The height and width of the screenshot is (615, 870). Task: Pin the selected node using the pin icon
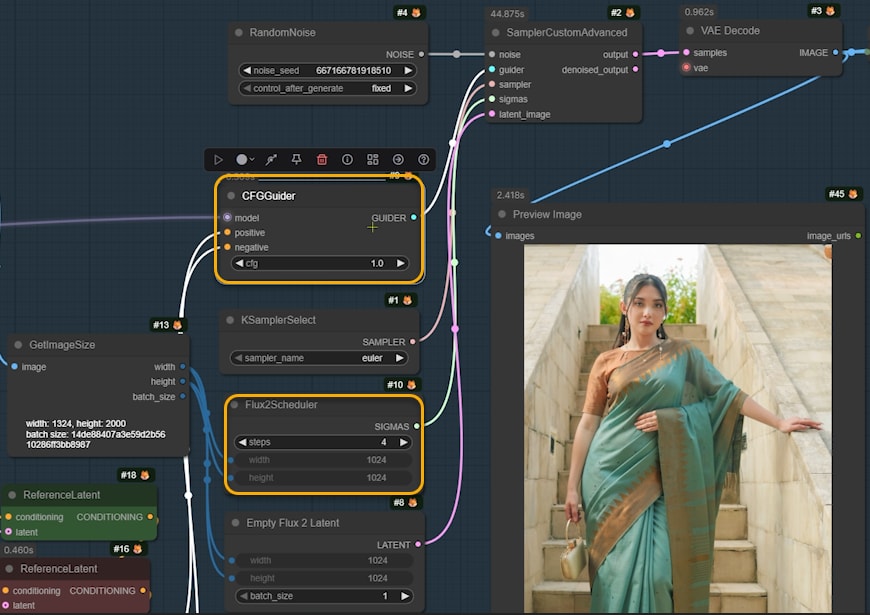296,159
